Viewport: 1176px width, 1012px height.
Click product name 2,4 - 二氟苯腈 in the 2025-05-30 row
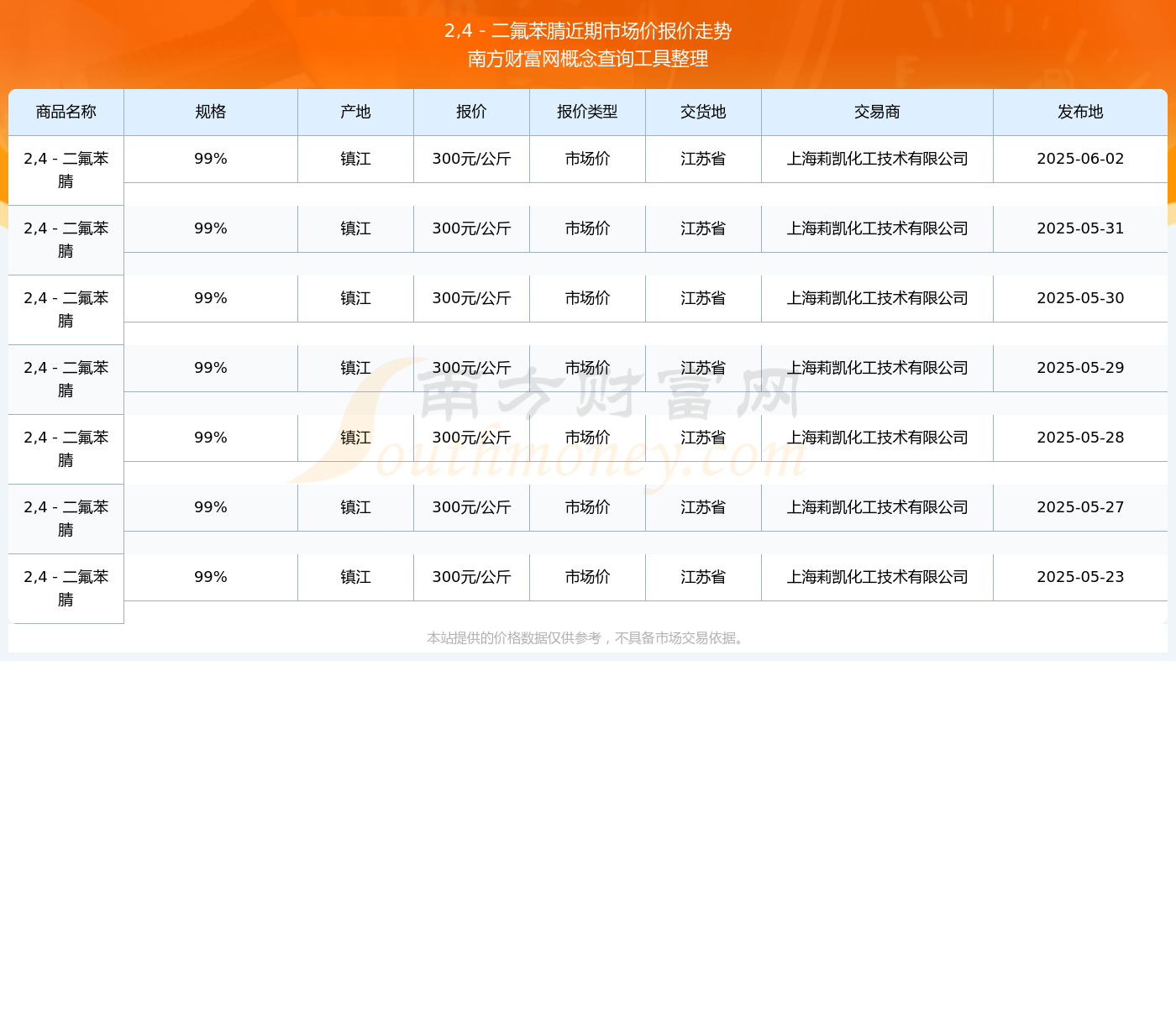(x=66, y=310)
